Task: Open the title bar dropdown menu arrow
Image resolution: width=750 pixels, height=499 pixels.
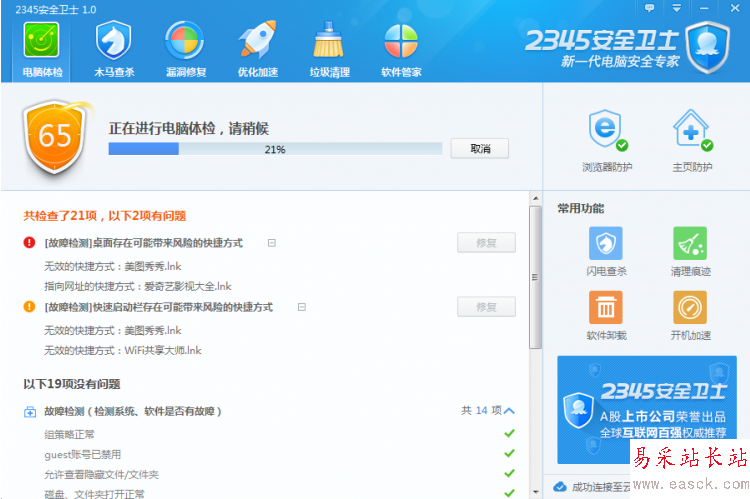Action: pos(676,8)
